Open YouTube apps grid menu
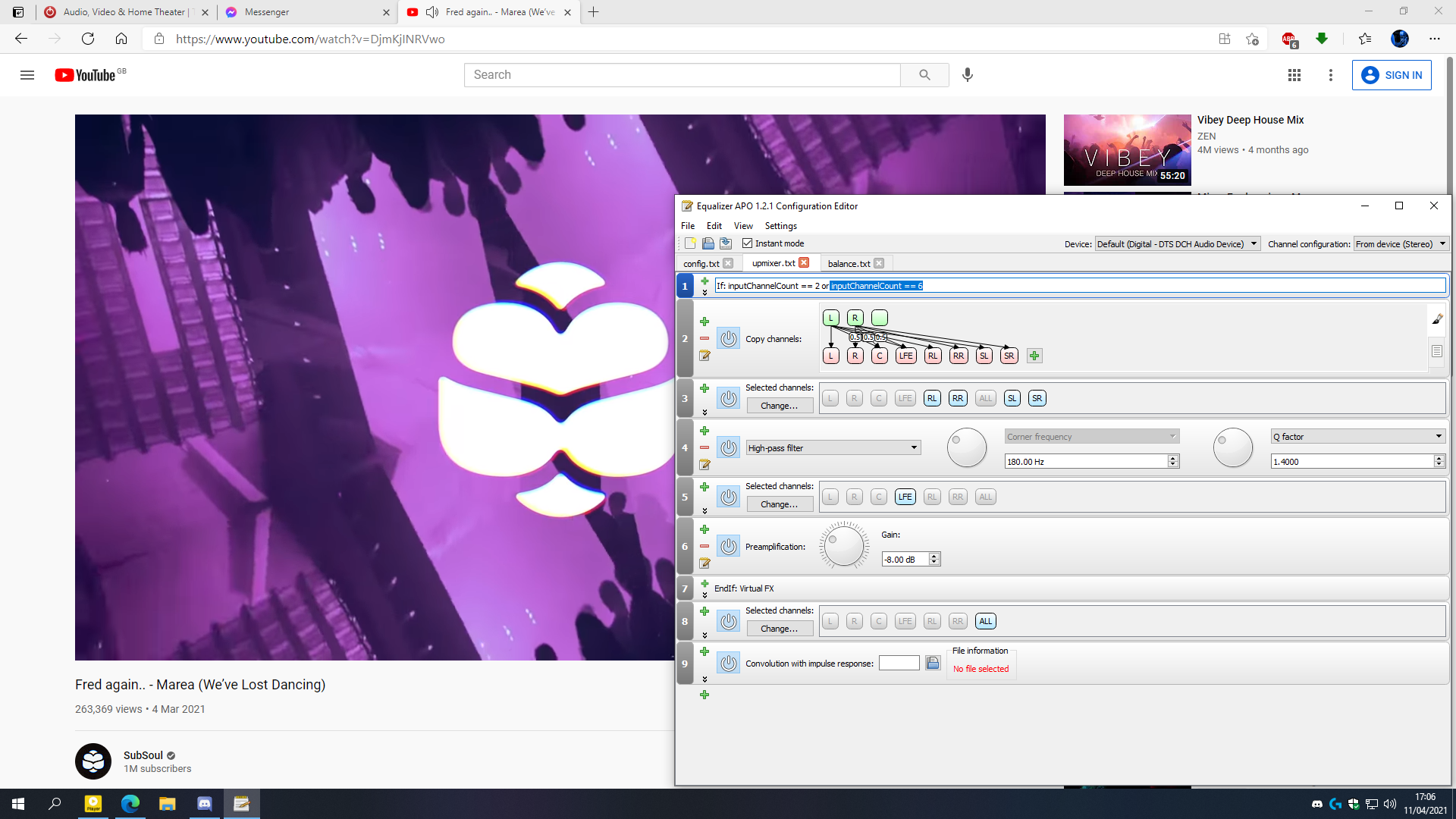This screenshot has height=819, width=1456. coord(1294,75)
